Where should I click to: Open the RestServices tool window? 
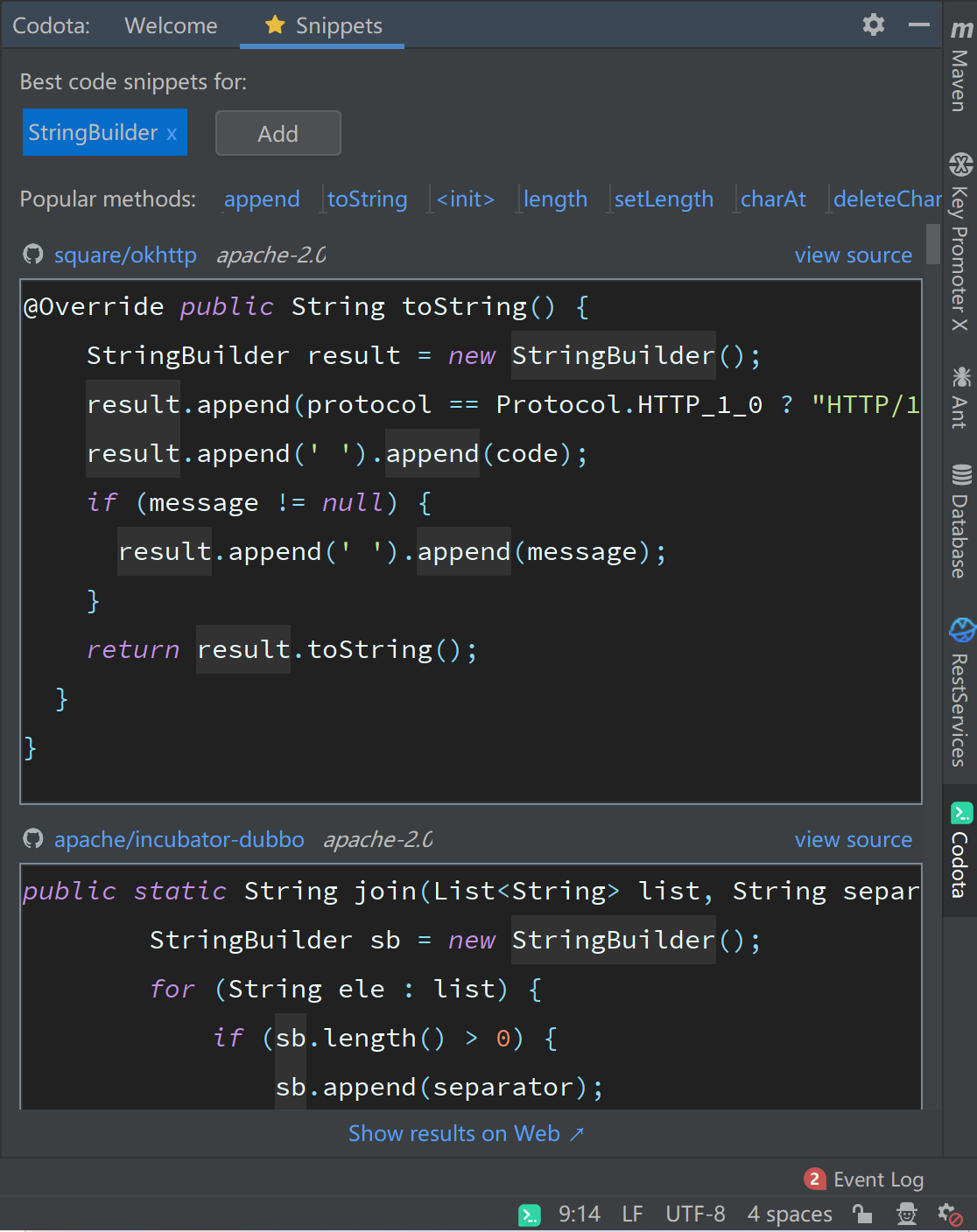[960, 692]
